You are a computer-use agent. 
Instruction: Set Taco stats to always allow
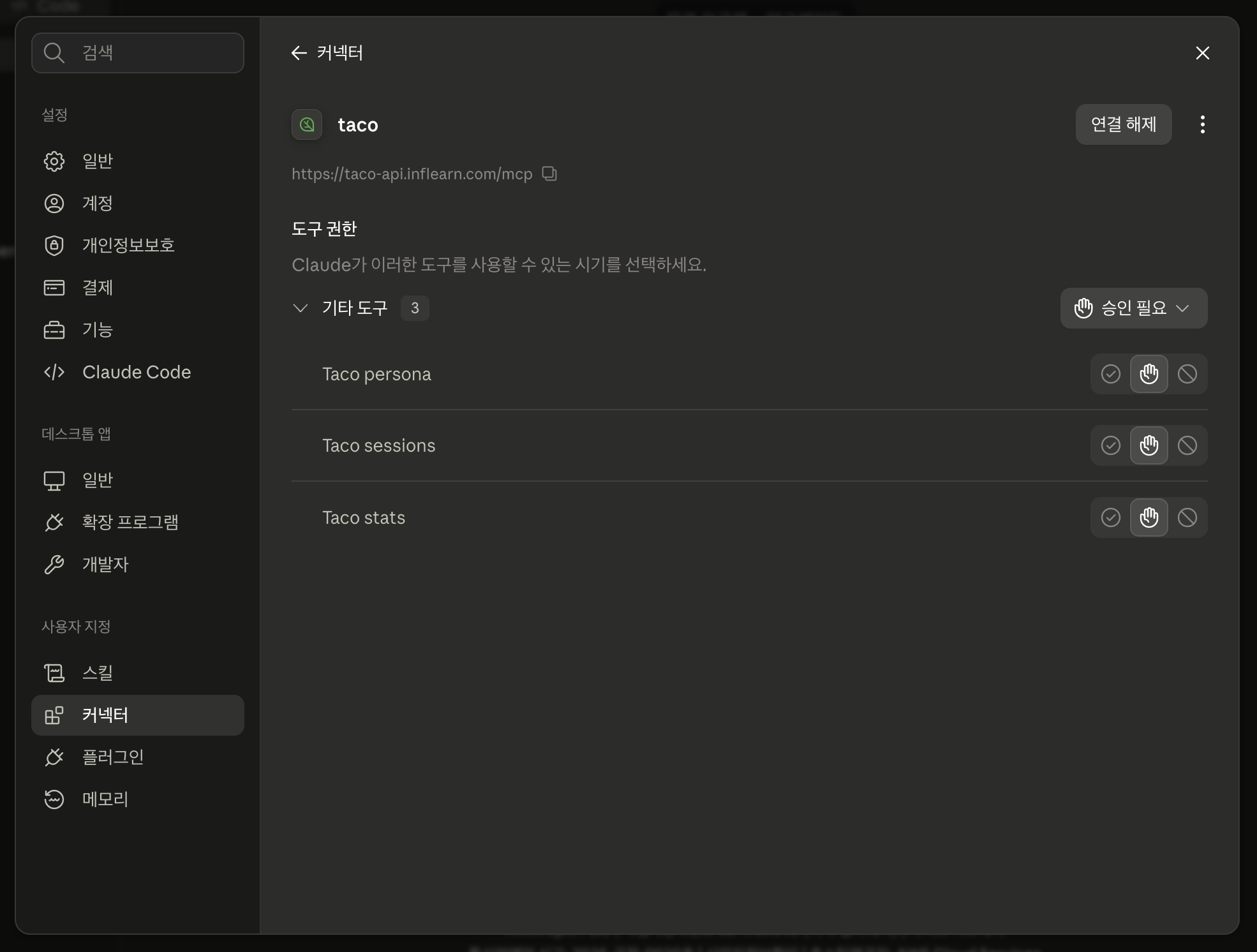tap(1111, 517)
